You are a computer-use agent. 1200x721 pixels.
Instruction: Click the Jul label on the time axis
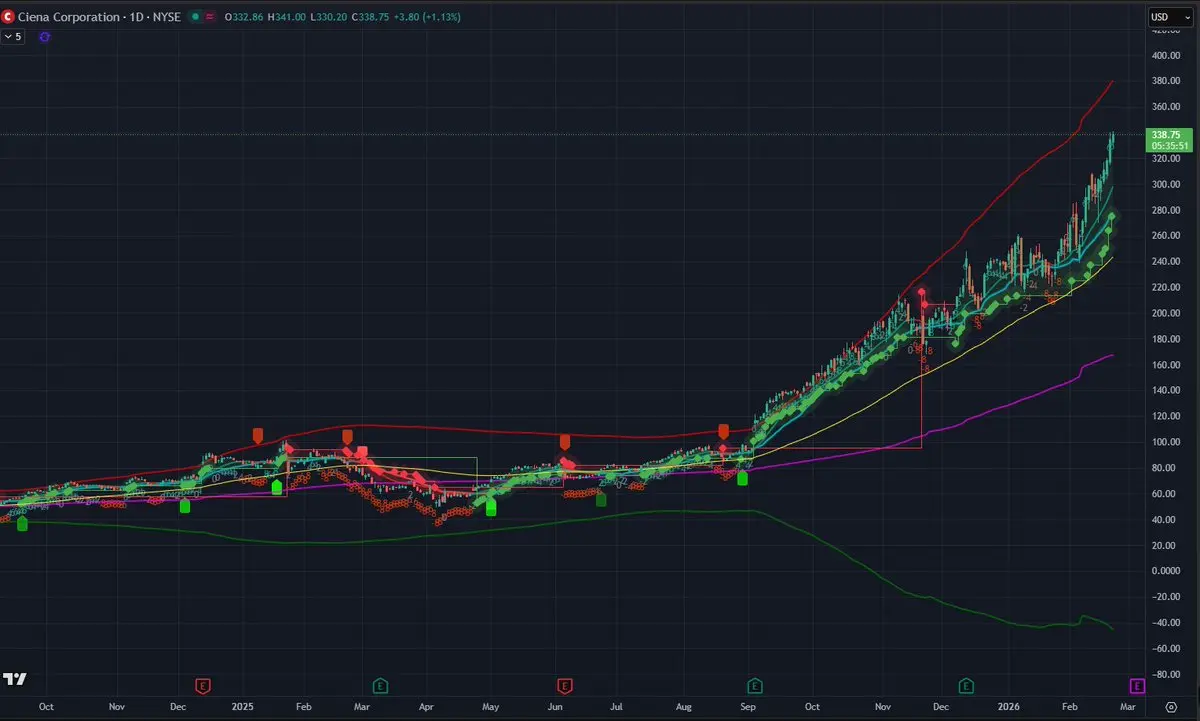[x=617, y=706]
